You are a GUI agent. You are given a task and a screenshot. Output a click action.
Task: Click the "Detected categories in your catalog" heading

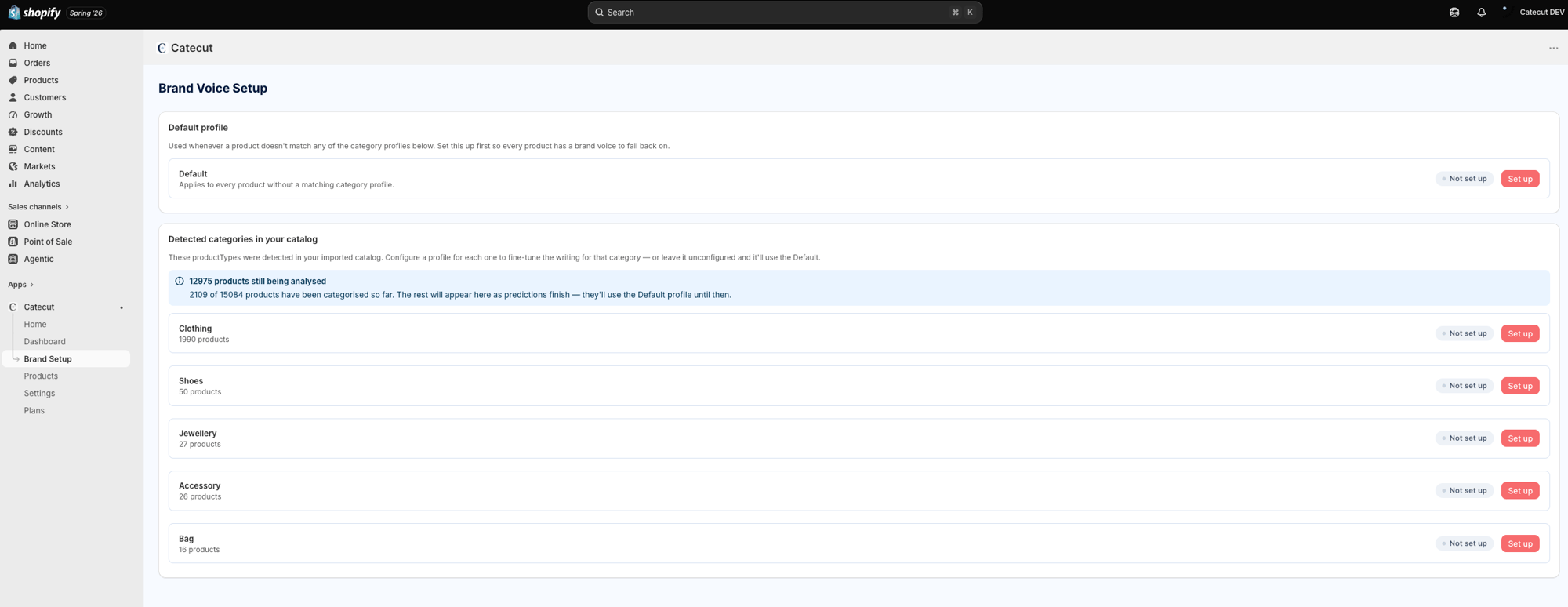coord(243,239)
